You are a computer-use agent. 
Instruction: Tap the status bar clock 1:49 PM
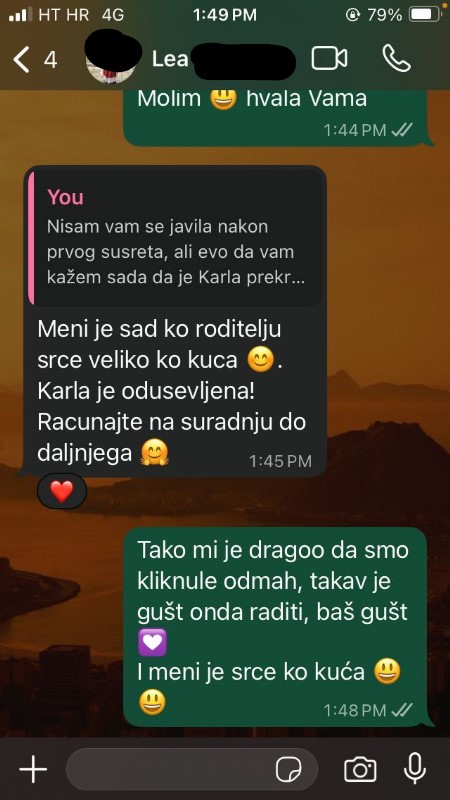point(225,15)
